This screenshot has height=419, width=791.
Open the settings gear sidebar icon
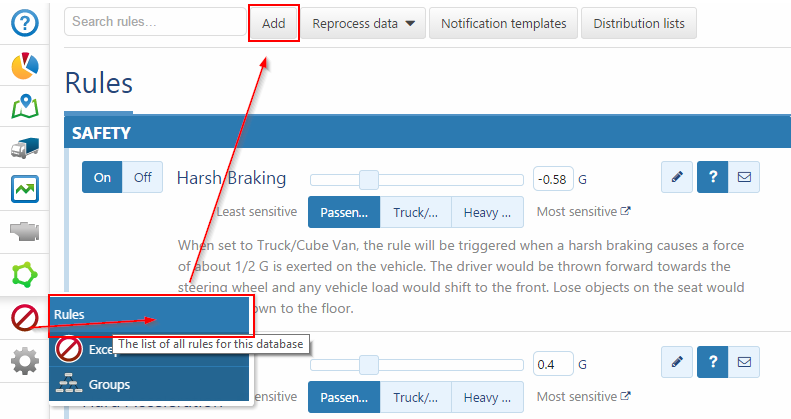pos(24,360)
